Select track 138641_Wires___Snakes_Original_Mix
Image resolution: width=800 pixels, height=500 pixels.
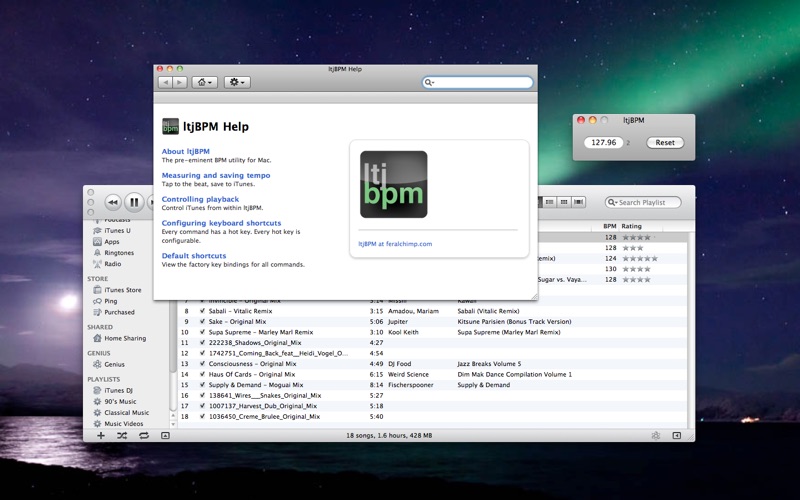[265, 395]
